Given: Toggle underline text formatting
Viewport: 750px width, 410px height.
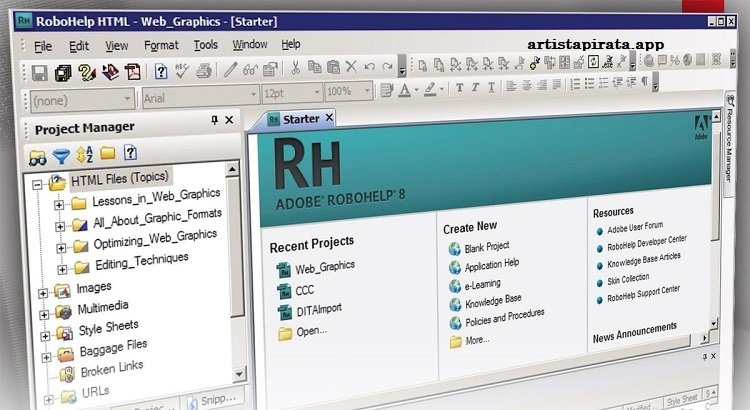Looking at the screenshot, I should tap(491, 87).
